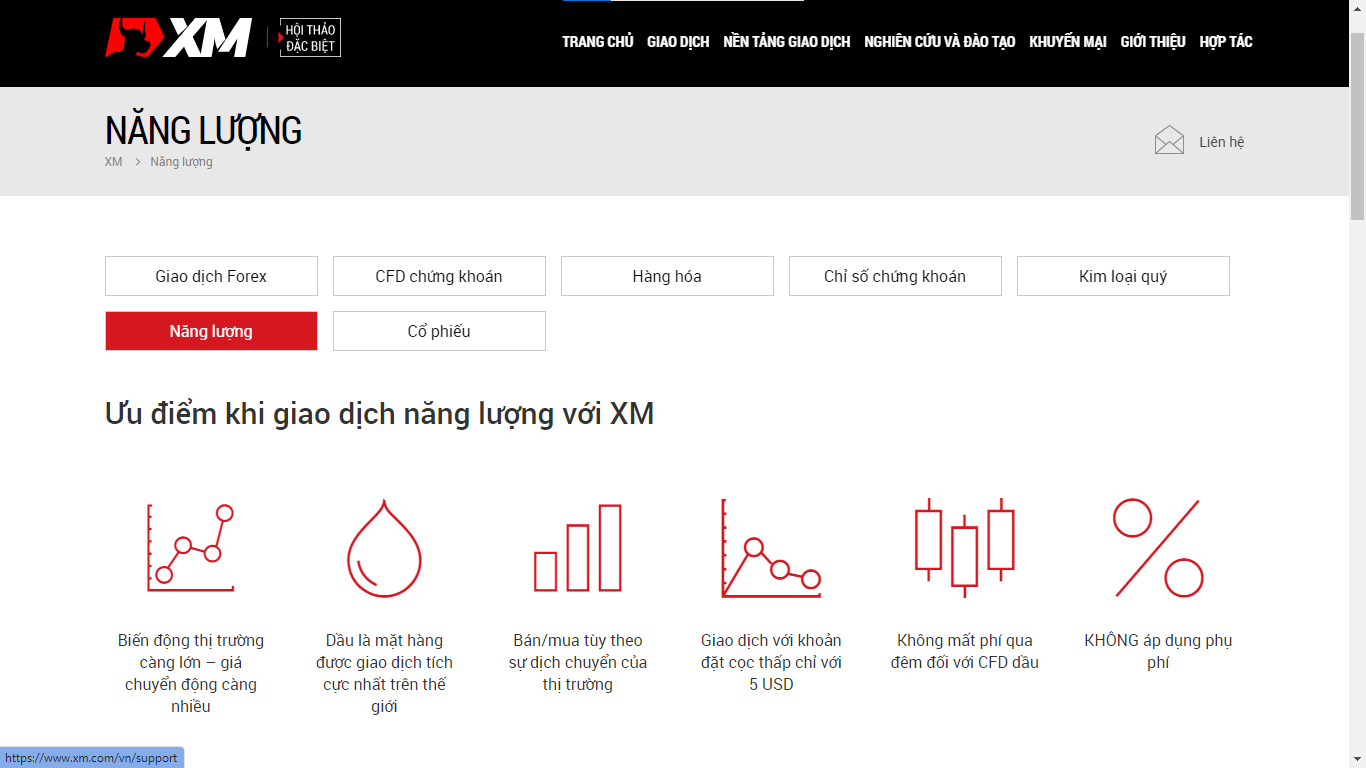Viewport: 1366px width, 768px height.
Task: Click the percent sign icon
Action: point(1158,548)
